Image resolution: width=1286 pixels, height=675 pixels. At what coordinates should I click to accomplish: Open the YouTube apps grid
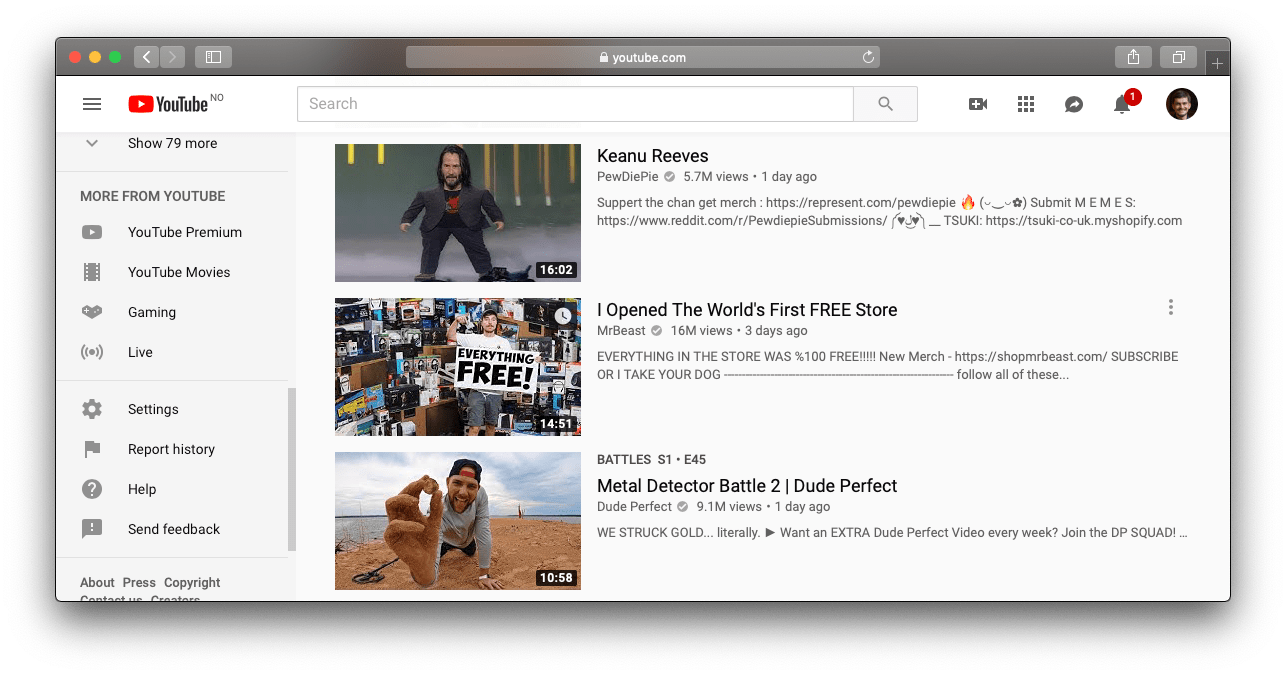click(1025, 104)
